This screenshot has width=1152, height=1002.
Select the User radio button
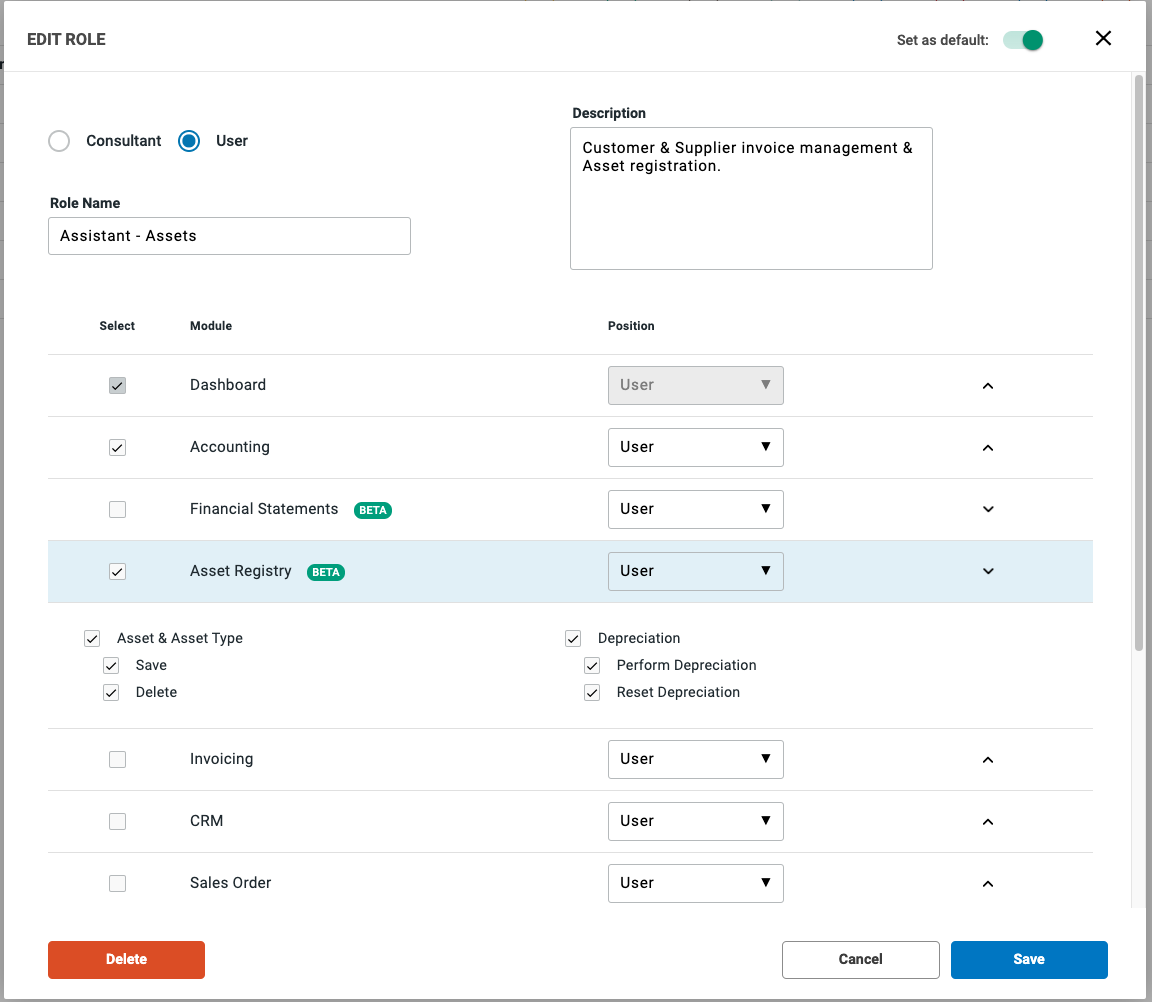pos(189,141)
